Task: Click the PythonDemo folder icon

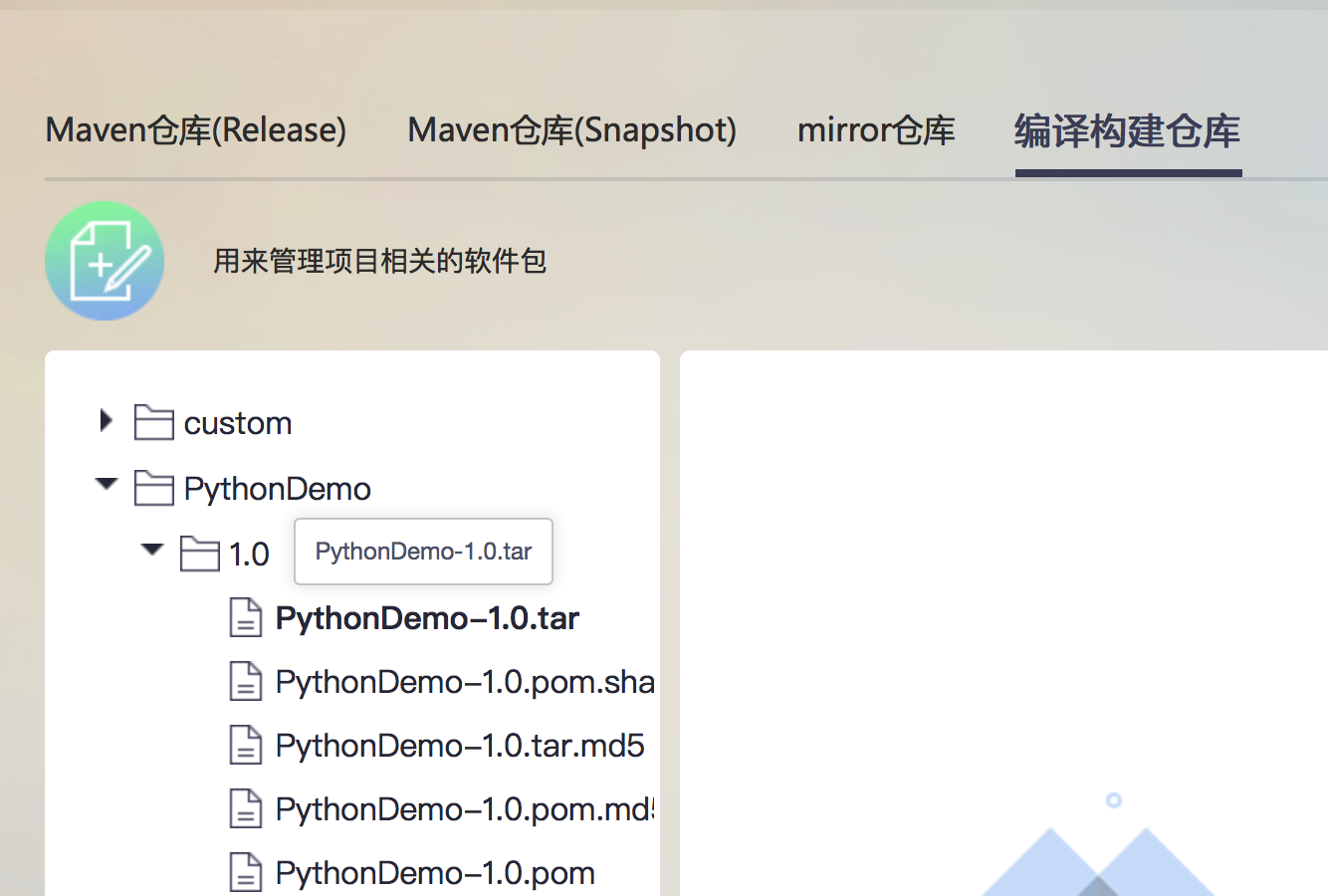Action: (x=153, y=489)
